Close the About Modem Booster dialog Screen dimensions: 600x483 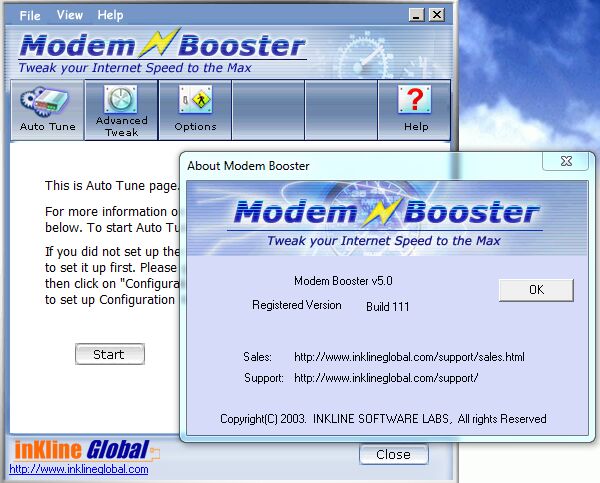pyautogui.click(x=566, y=161)
